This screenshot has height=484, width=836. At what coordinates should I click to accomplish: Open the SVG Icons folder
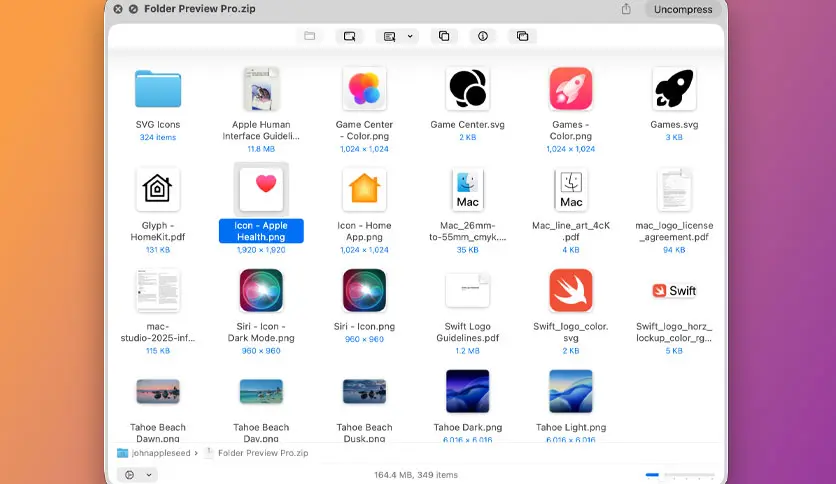point(158,89)
